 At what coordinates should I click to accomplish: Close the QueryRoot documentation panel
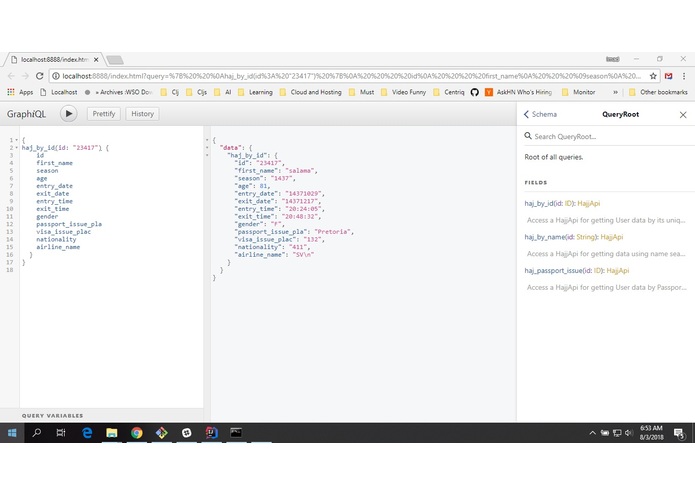[x=683, y=115]
